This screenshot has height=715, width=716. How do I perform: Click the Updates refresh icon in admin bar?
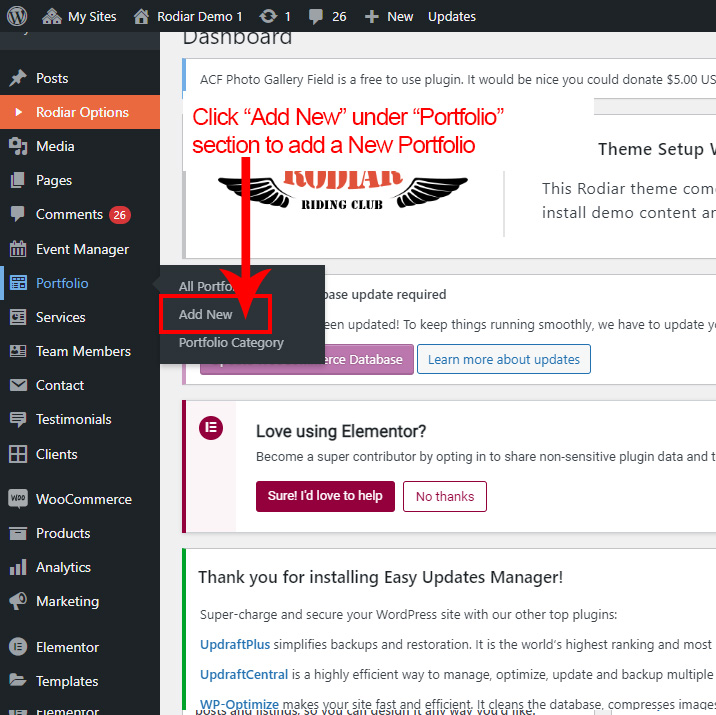point(267,16)
